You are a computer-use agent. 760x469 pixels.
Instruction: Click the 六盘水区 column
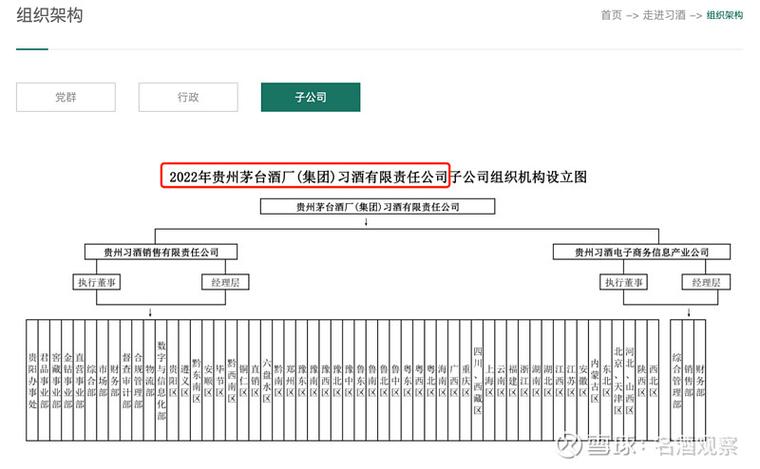point(267,380)
